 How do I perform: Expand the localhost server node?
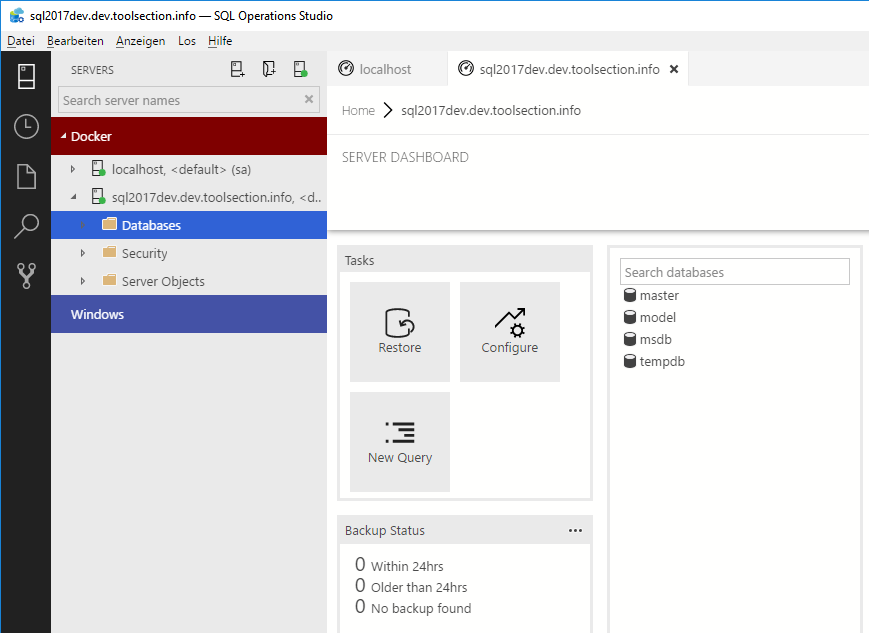[x=73, y=169]
